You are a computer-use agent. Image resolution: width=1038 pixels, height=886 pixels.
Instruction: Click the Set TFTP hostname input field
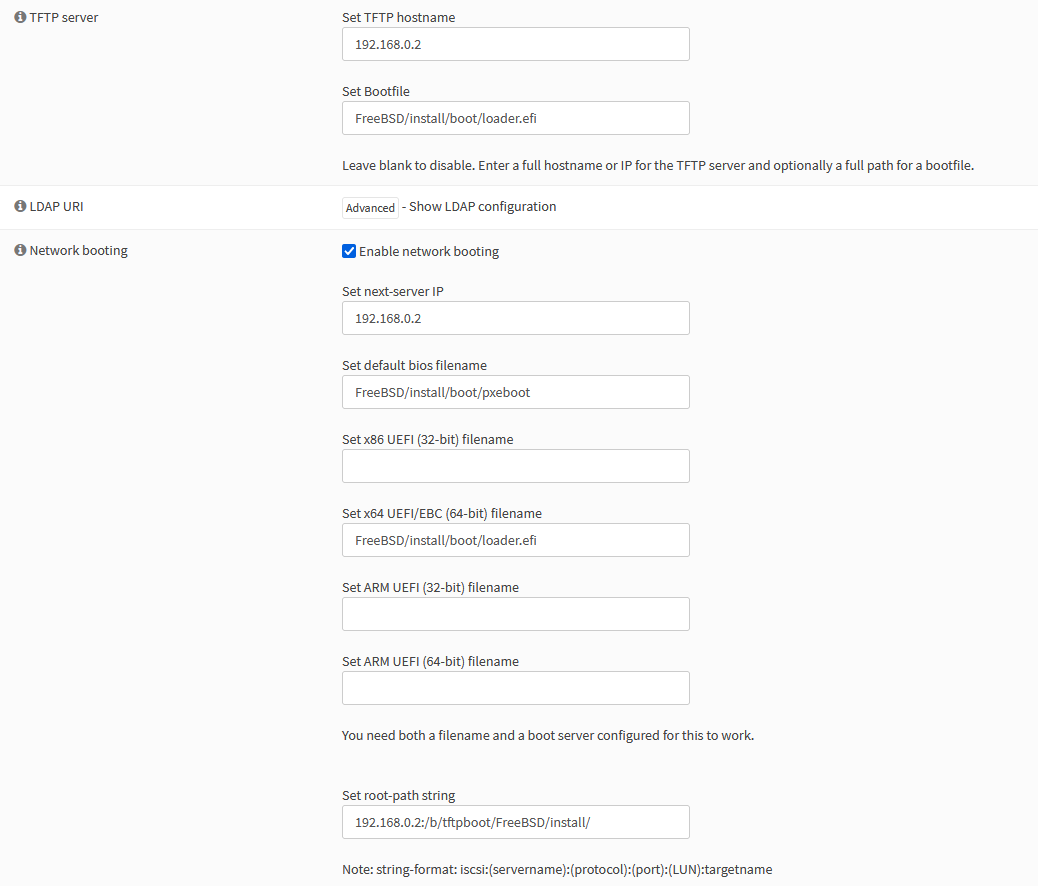click(515, 44)
